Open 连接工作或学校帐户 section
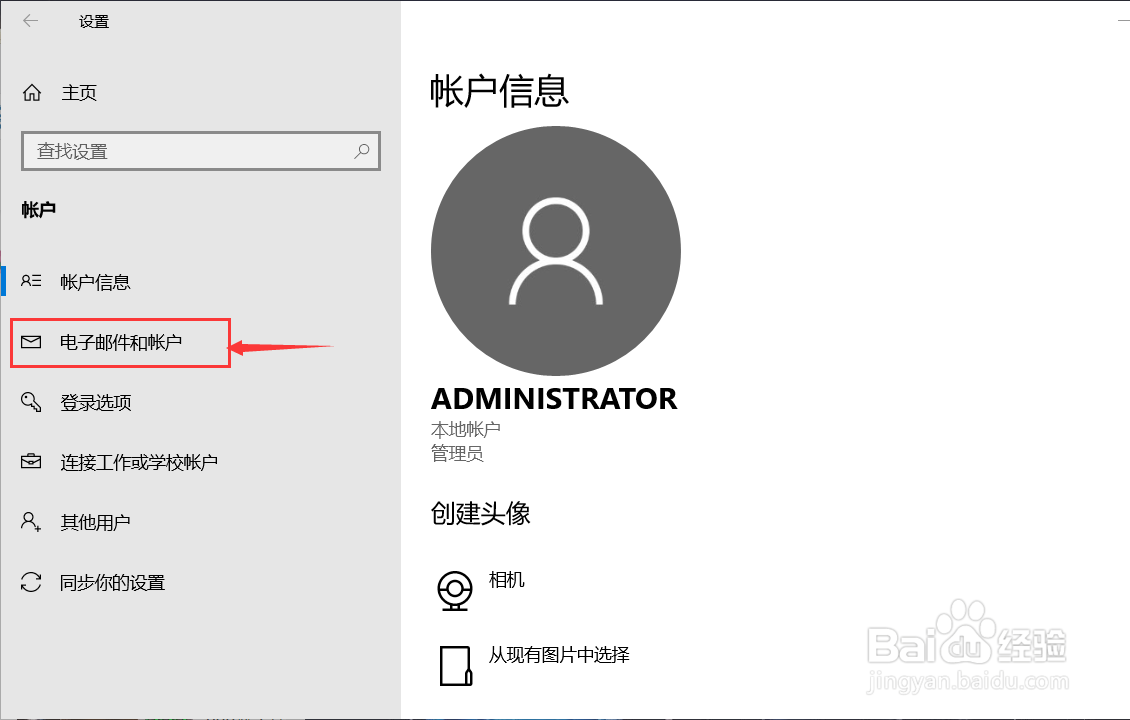This screenshot has height=720, width=1130. pyautogui.click(x=139, y=462)
